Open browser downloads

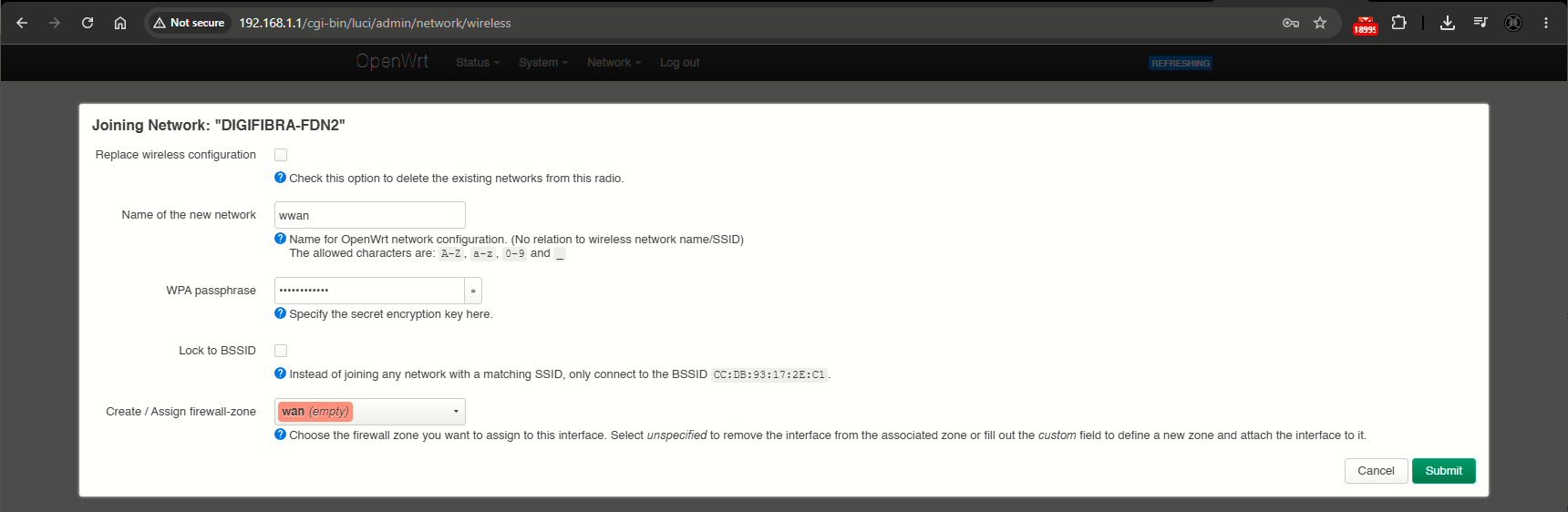click(x=1447, y=23)
